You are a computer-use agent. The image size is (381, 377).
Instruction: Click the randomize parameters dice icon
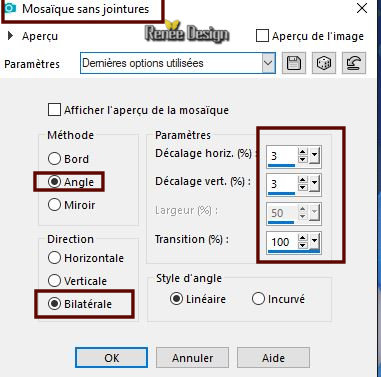(324, 63)
